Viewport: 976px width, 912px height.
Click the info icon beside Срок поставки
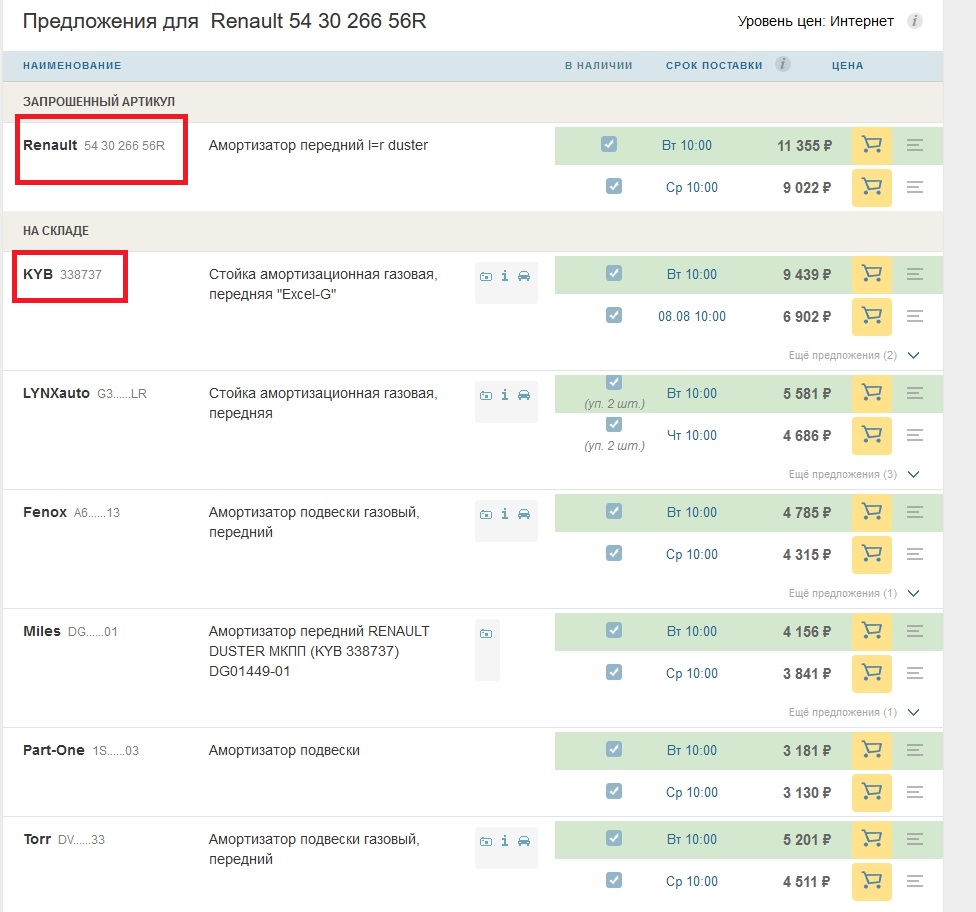pos(782,64)
